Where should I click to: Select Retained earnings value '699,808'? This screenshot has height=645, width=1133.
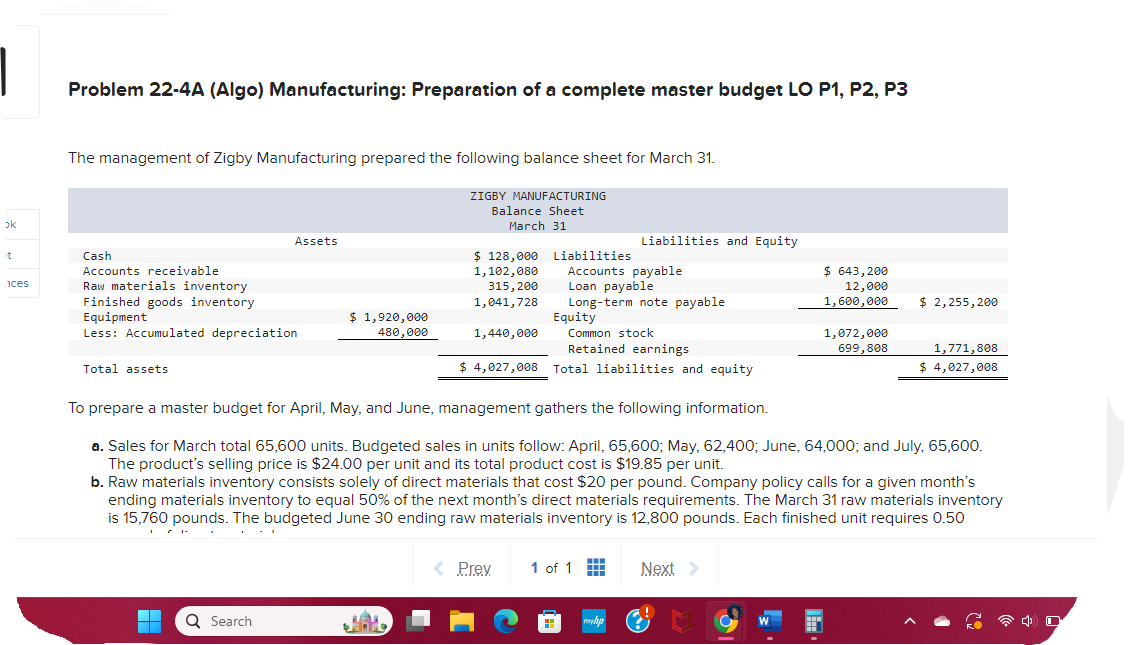click(x=863, y=348)
